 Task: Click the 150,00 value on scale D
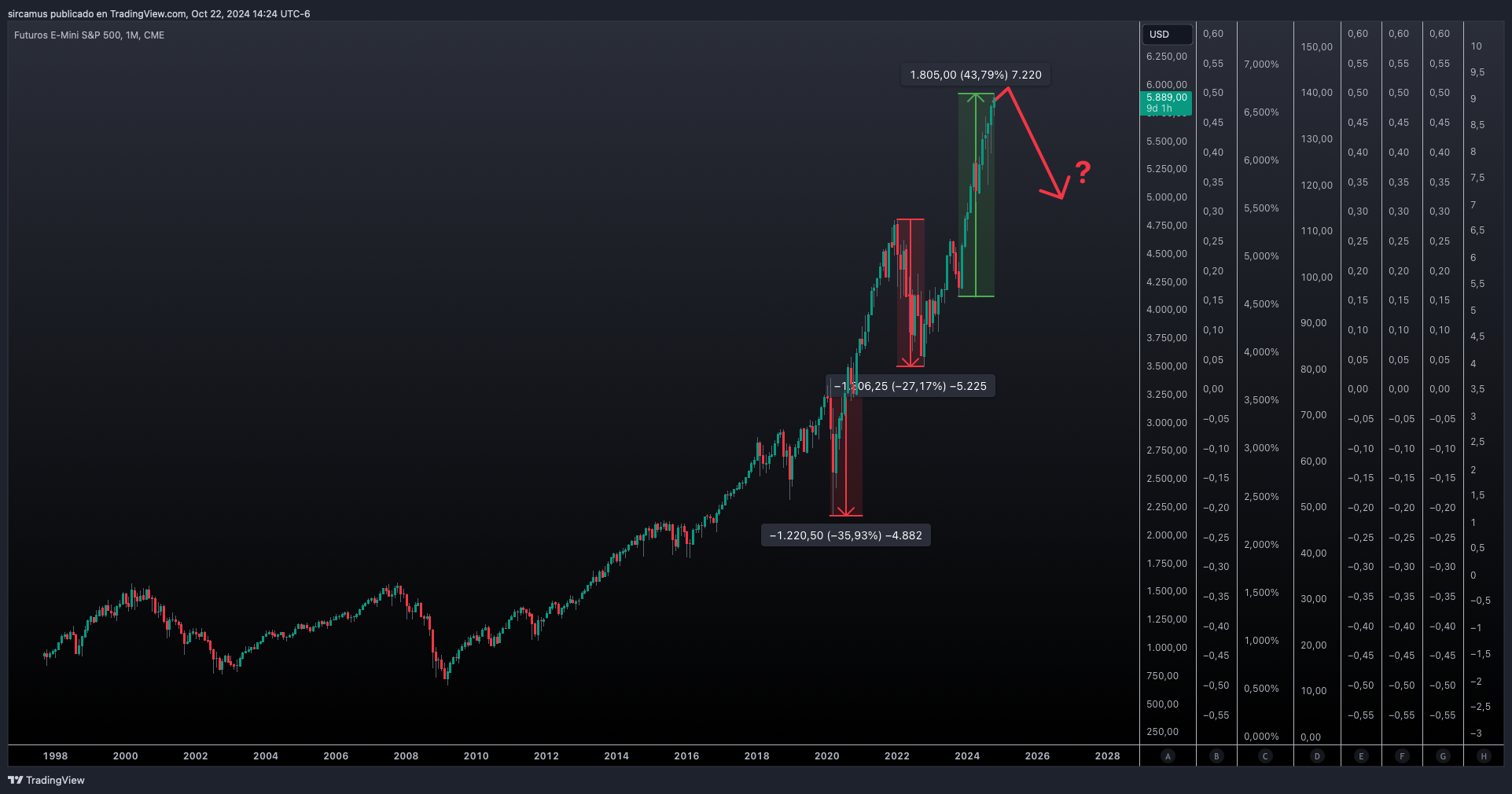[1317, 47]
